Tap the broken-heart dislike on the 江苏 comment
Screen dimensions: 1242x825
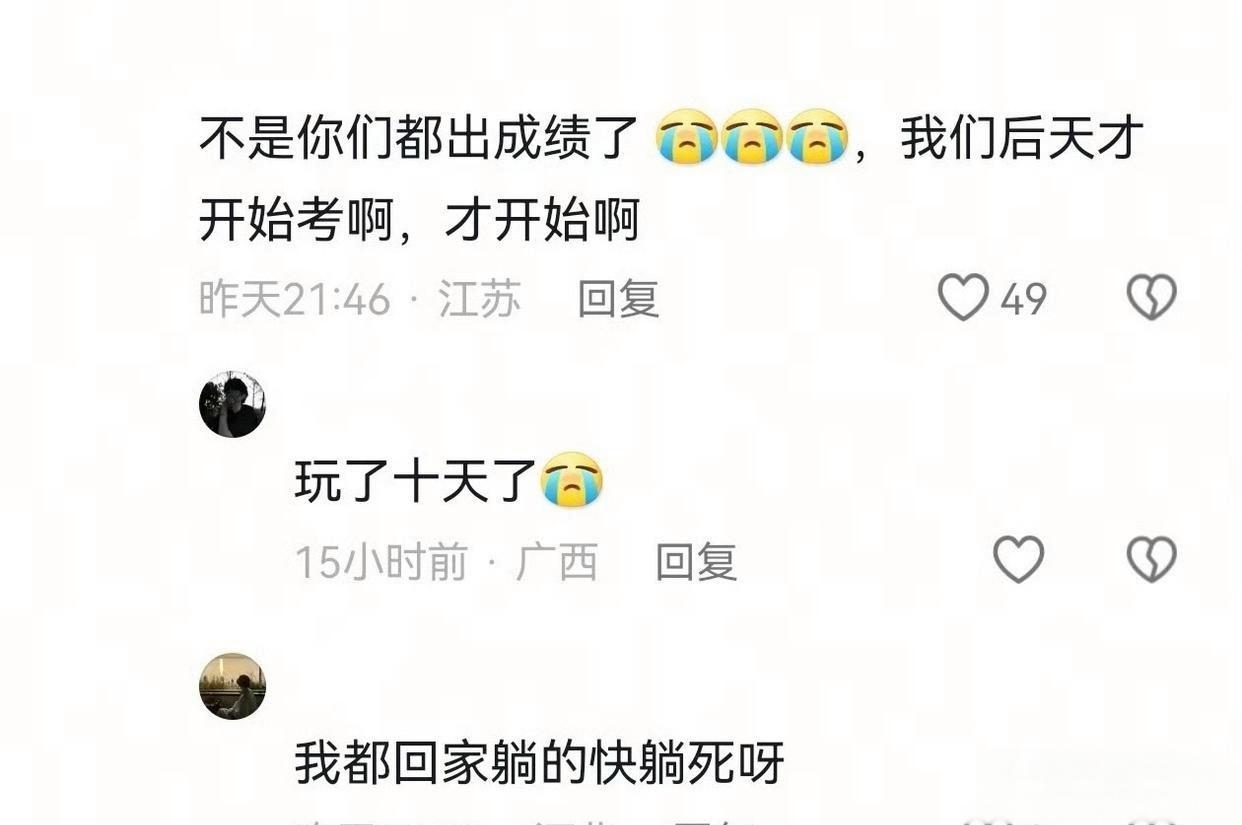(x=1152, y=298)
